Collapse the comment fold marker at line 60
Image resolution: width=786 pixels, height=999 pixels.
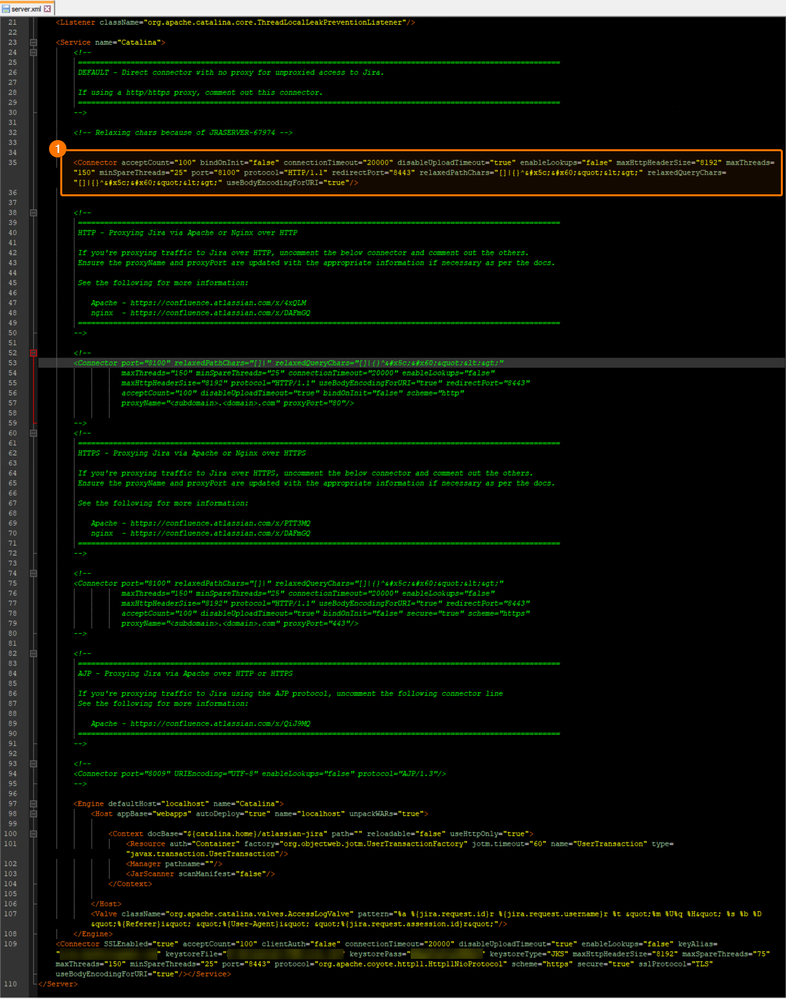click(x=34, y=433)
